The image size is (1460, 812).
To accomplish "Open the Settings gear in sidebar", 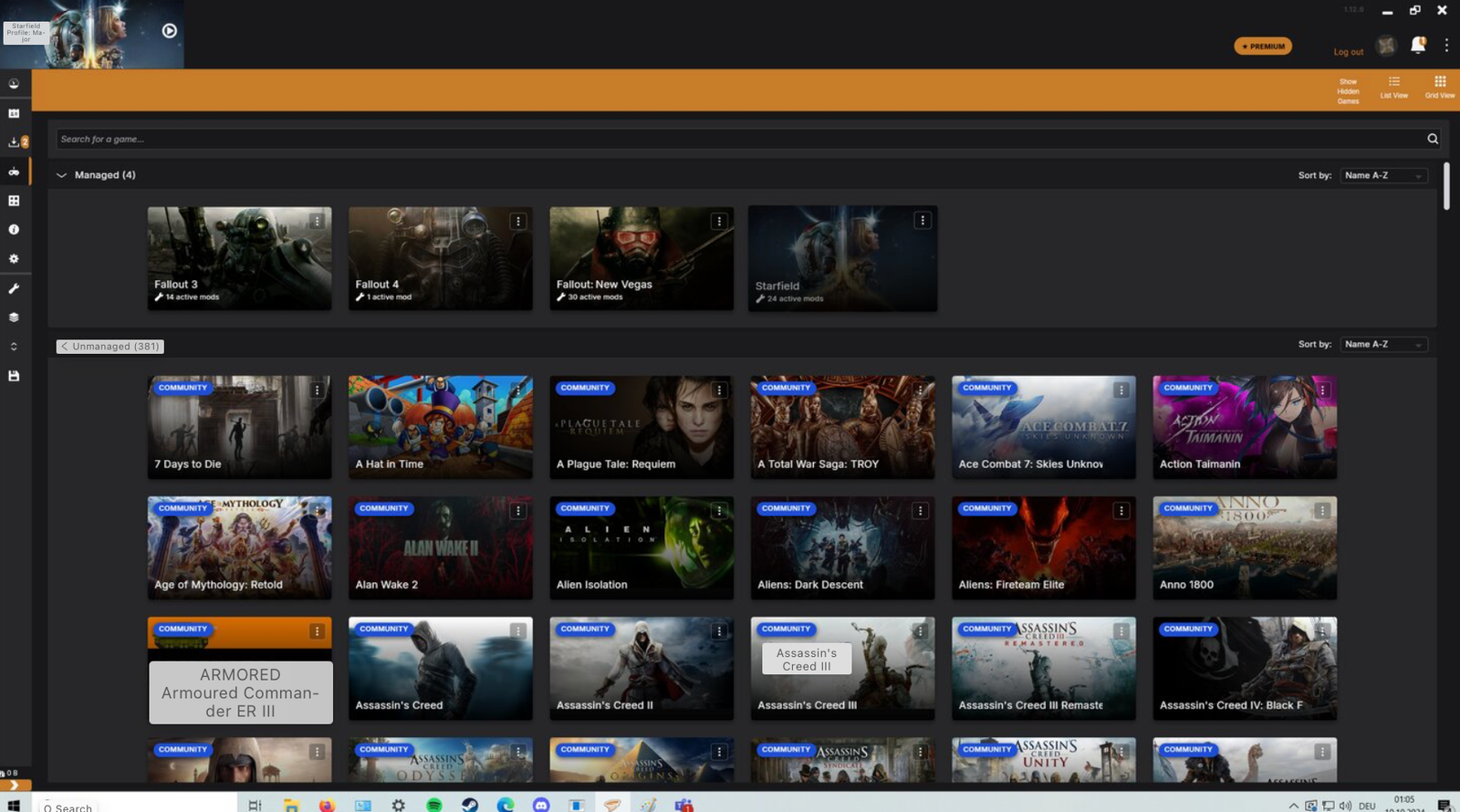I will 14,259.
